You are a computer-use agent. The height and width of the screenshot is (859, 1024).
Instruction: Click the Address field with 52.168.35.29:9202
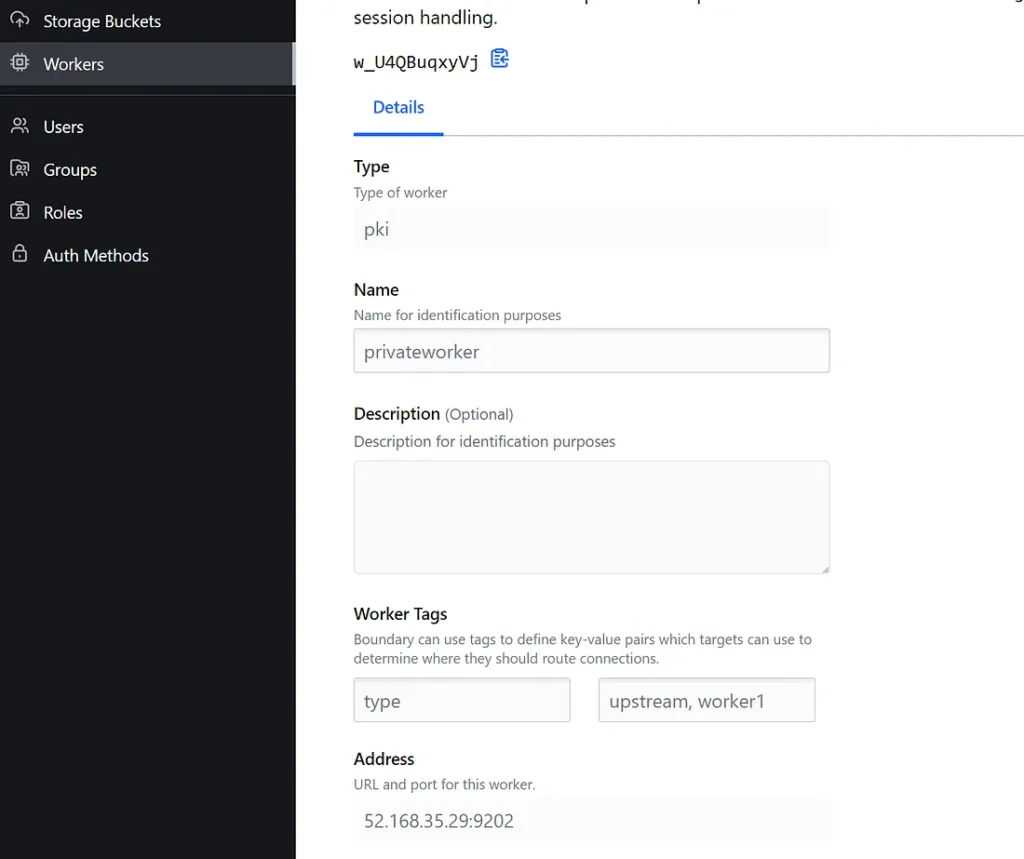(591, 820)
